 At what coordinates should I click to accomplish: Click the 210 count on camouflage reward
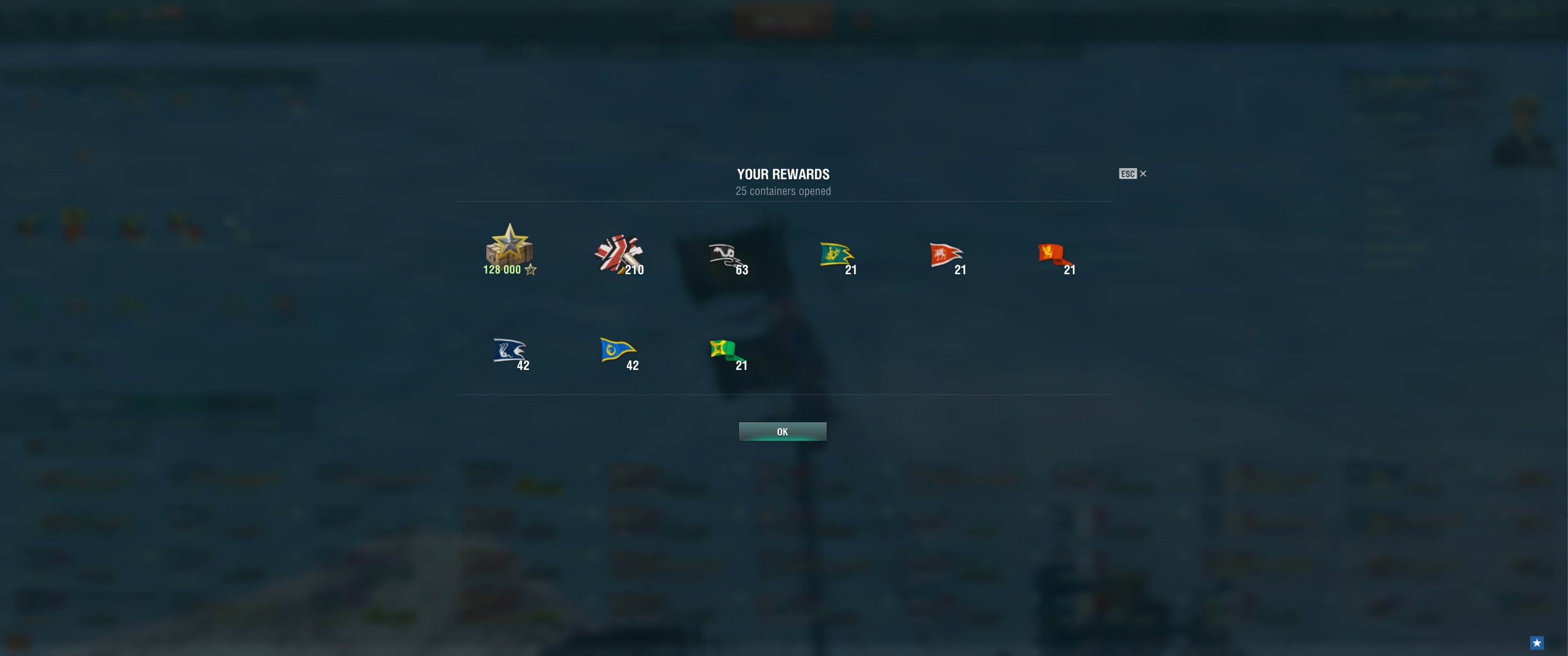(x=634, y=270)
